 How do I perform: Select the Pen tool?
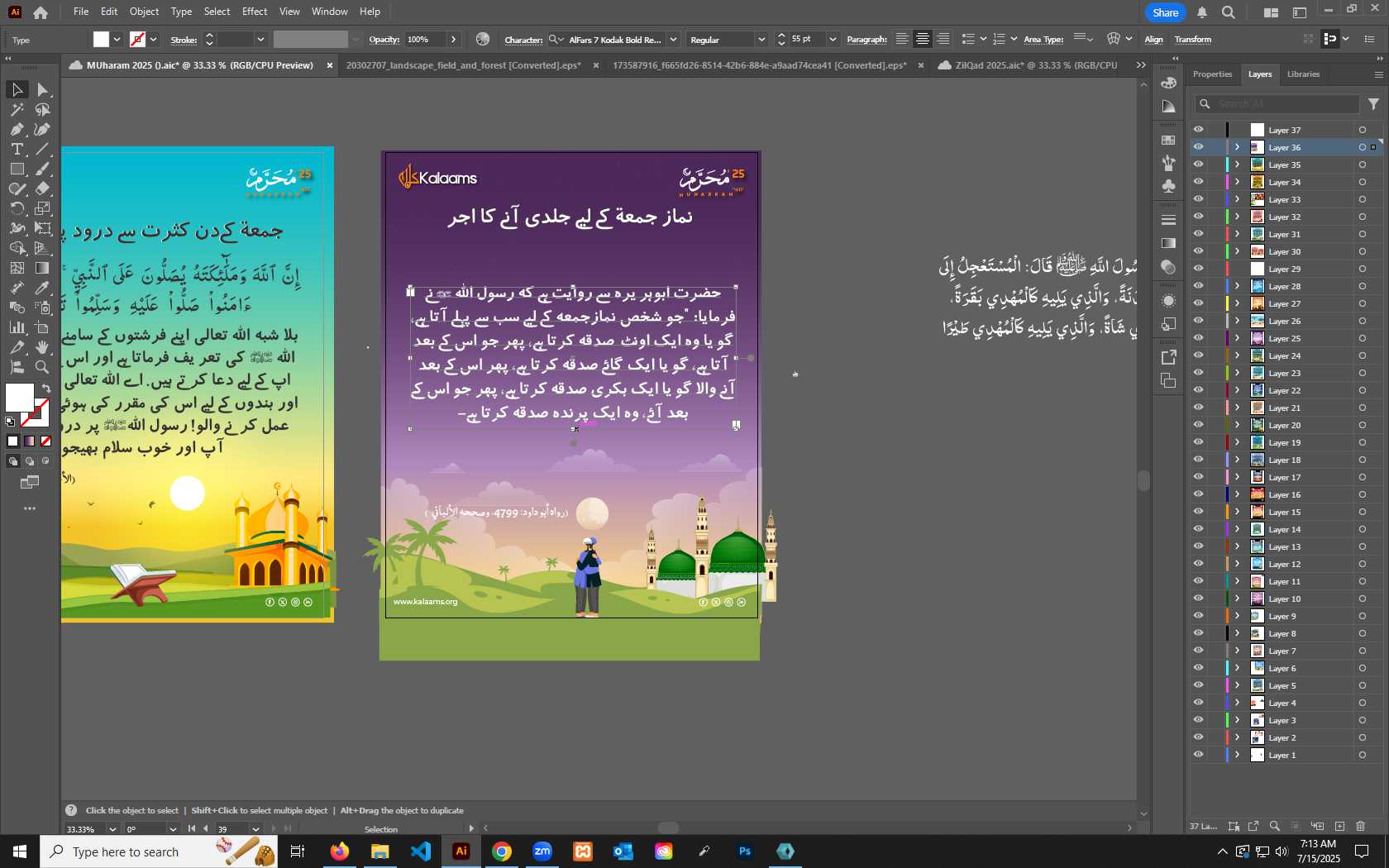17,129
